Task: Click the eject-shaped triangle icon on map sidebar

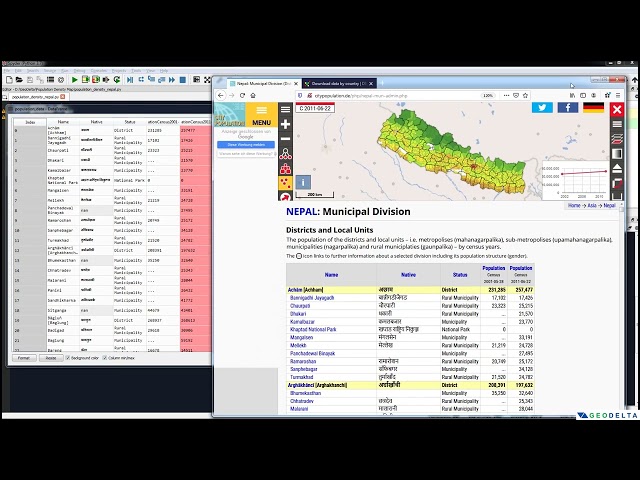Action: click(617, 168)
